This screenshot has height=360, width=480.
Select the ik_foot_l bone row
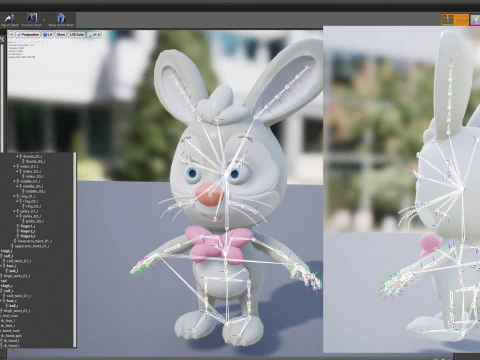(8, 321)
